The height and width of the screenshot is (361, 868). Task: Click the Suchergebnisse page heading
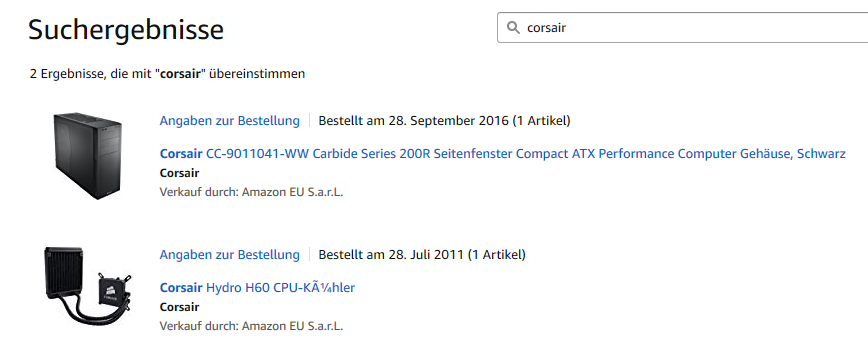[126, 29]
